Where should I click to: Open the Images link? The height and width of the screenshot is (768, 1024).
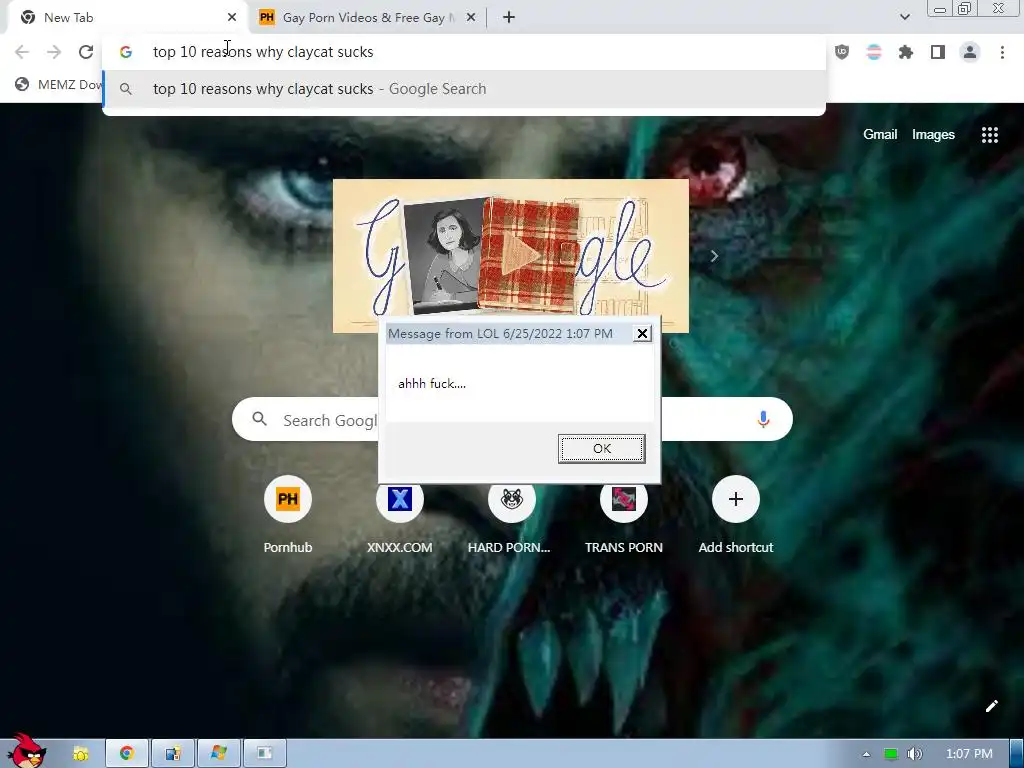(x=933, y=135)
